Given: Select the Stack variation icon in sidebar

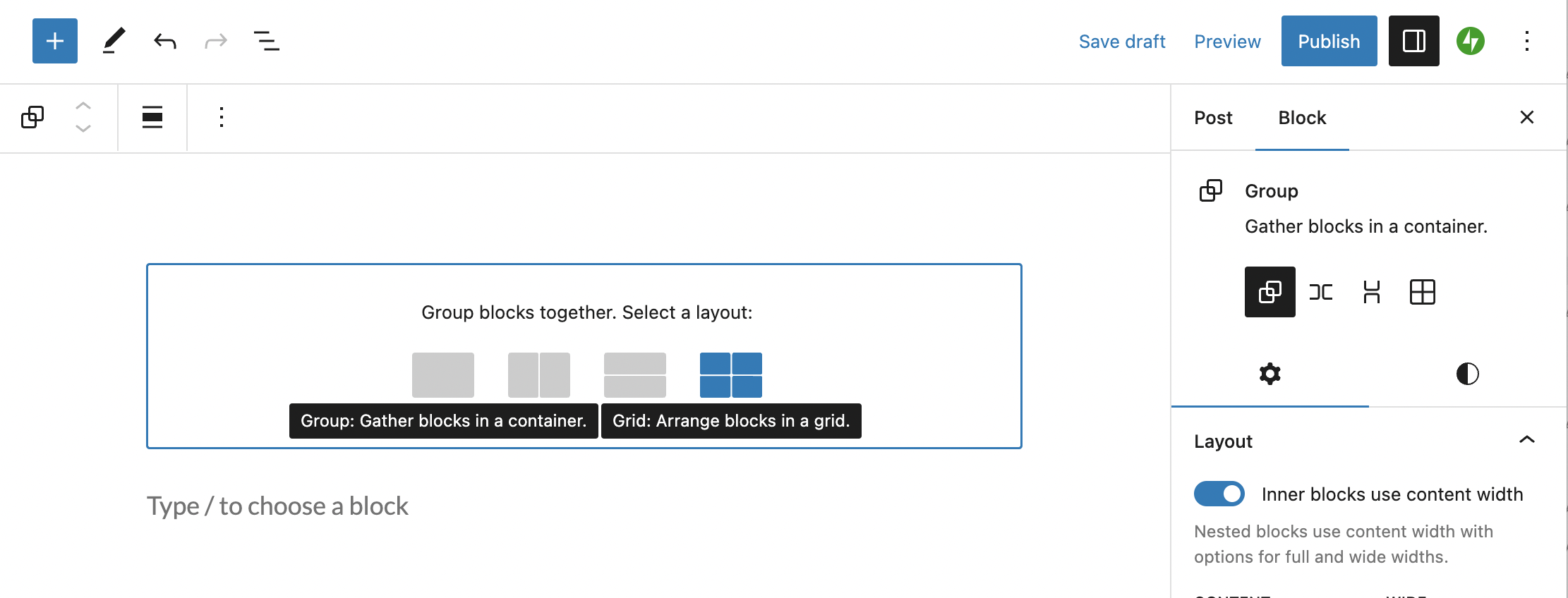Looking at the screenshot, I should click(1372, 292).
